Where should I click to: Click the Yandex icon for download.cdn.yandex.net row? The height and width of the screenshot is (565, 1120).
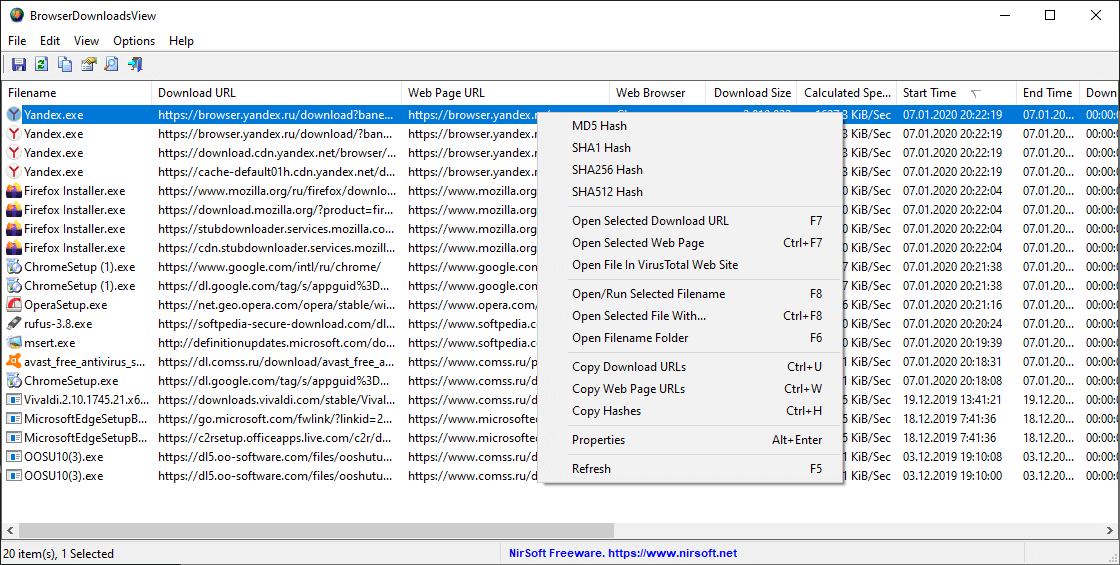(x=14, y=153)
